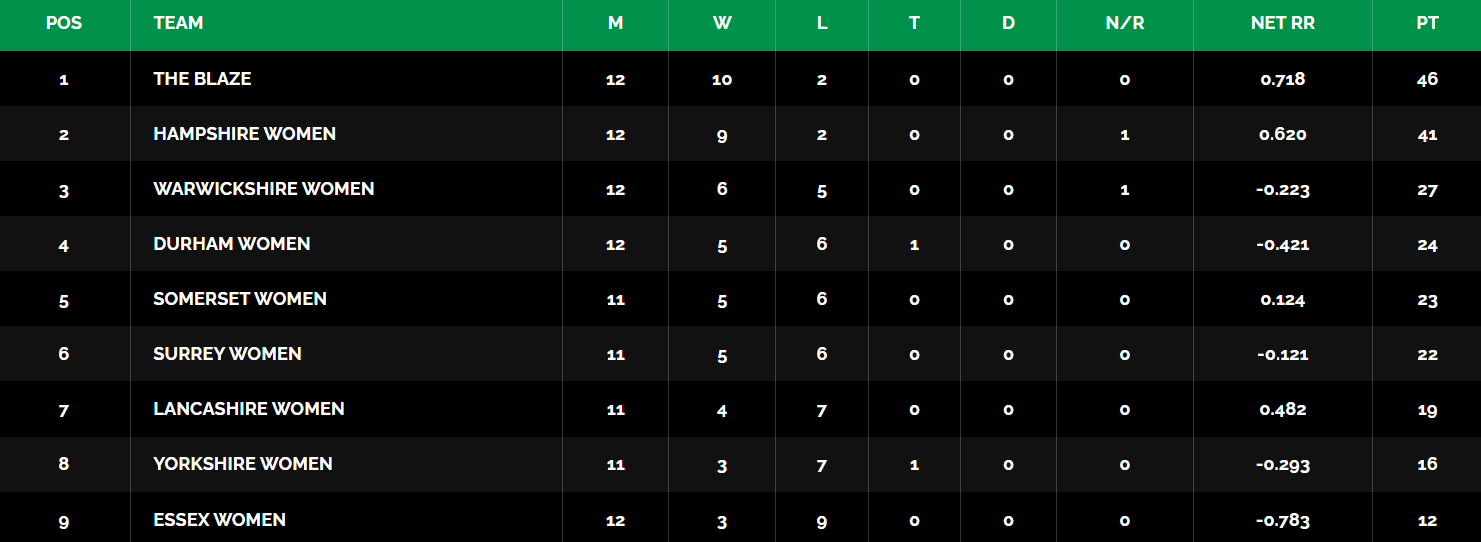Select SOMERSET WOMEN in standings
The width and height of the screenshot is (1481, 542).
tap(240, 298)
